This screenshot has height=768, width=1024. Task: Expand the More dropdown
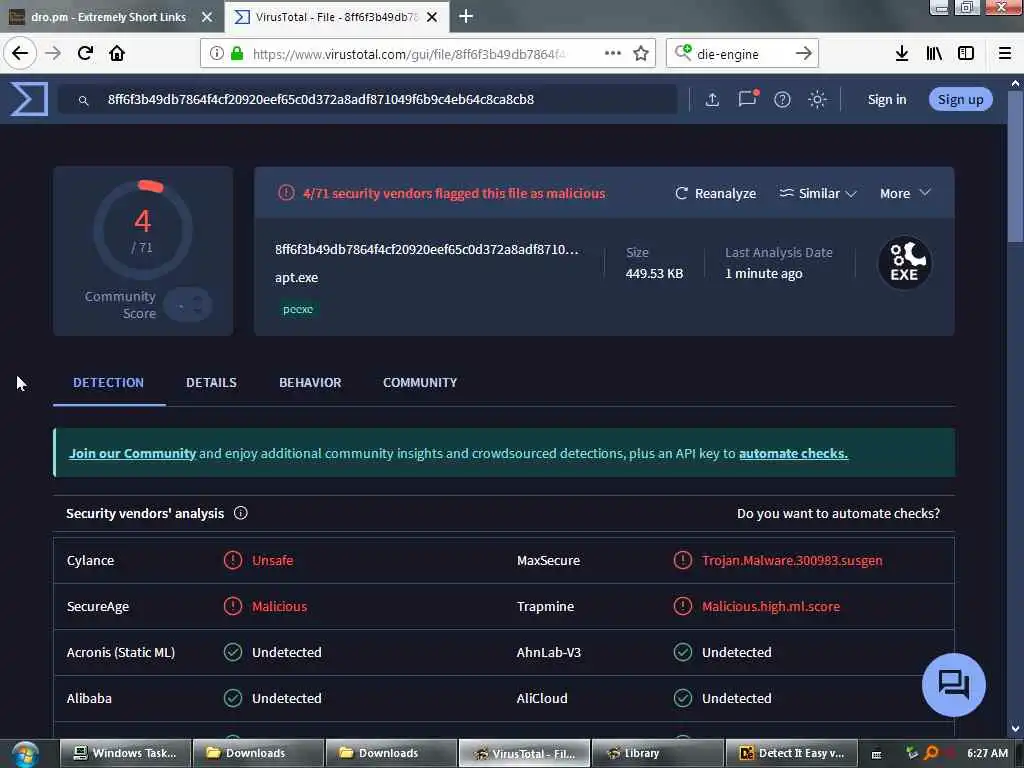coord(904,193)
